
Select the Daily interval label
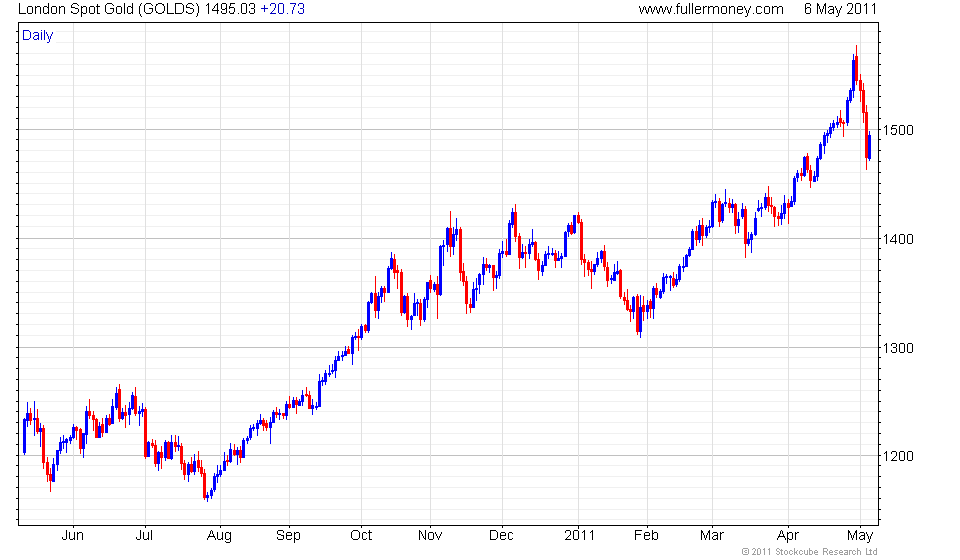(x=37, y=35)
